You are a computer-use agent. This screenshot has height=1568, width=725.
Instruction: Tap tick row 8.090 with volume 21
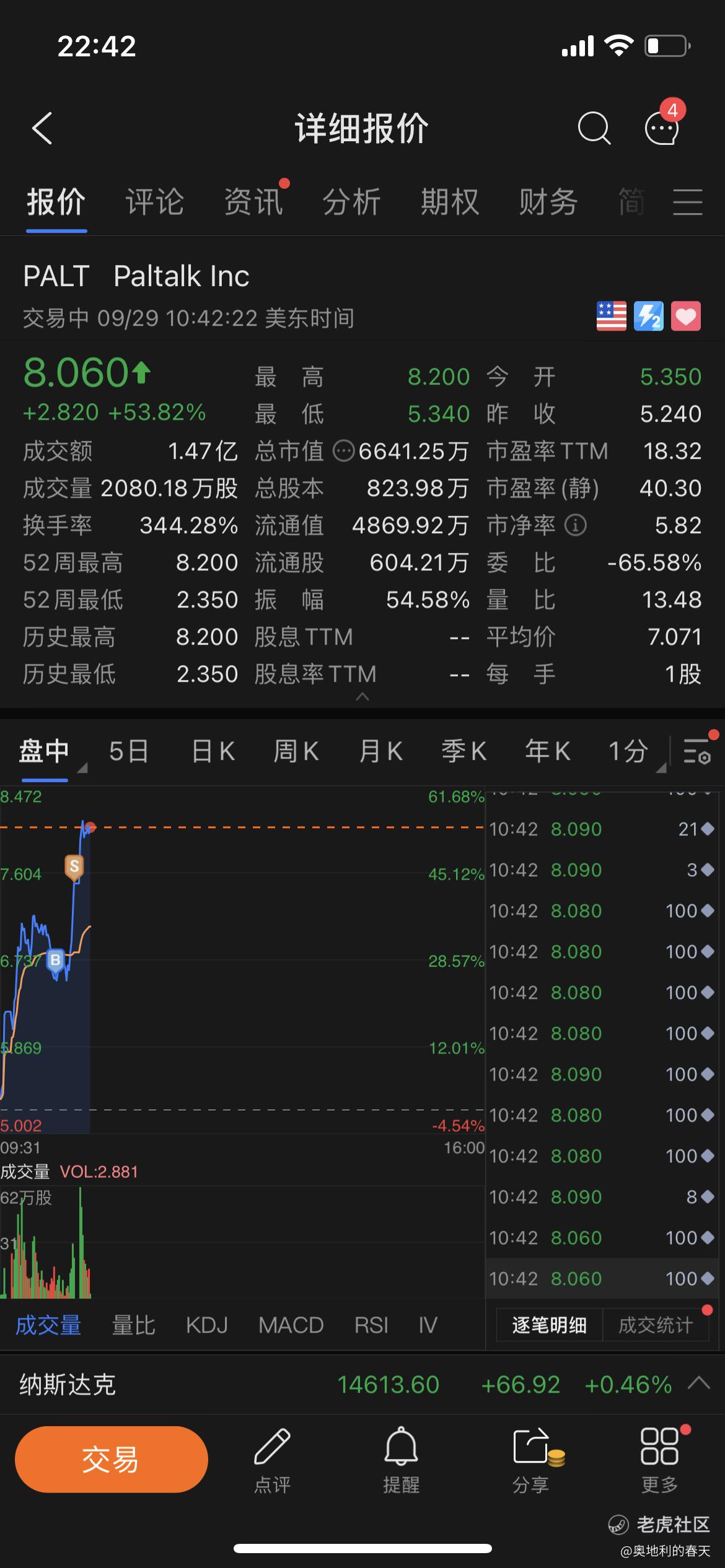pyautogui.click(x=601, y=829)
